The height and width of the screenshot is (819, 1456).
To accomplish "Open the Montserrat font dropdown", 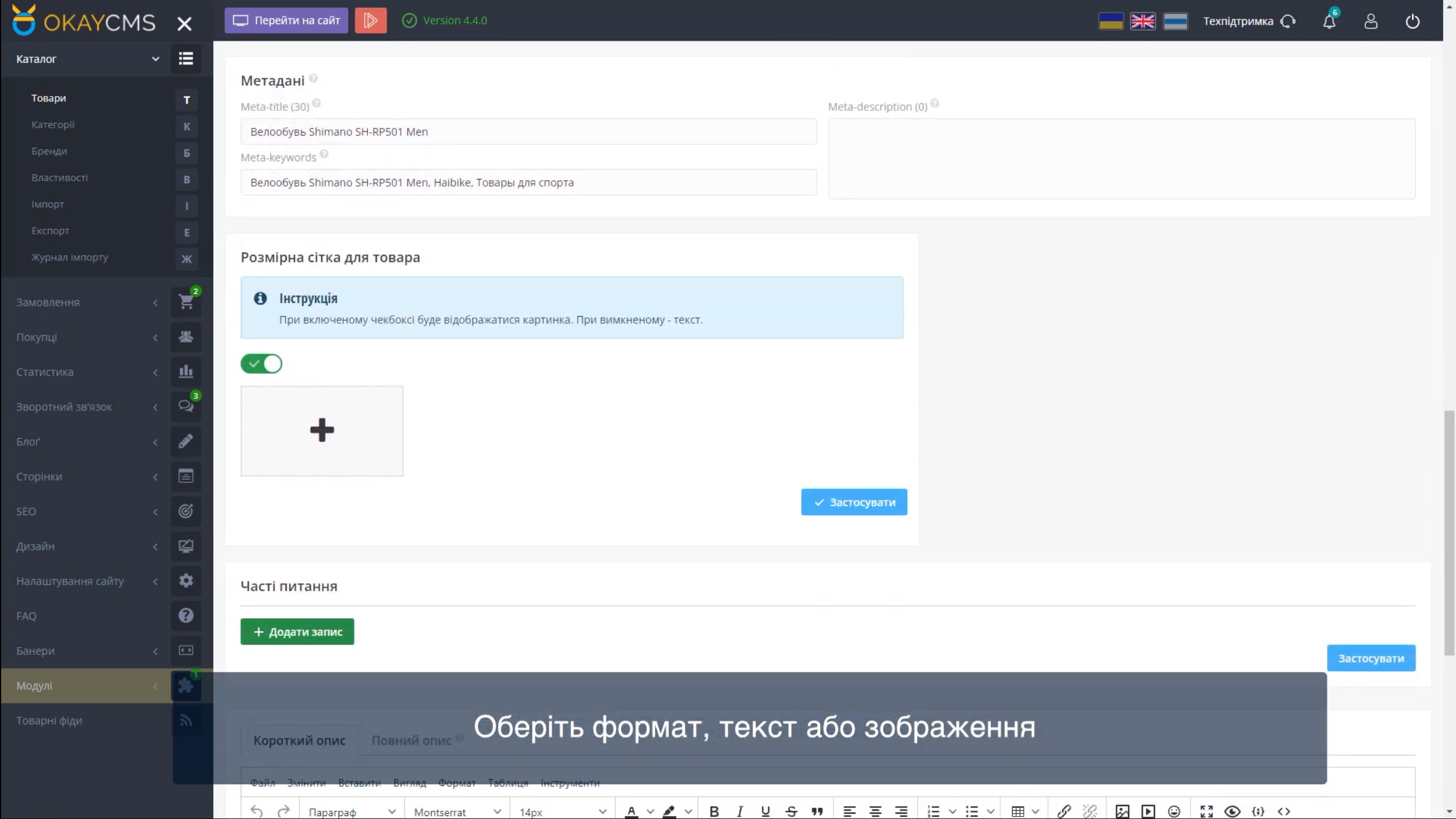I will click(x=457, y=811).
